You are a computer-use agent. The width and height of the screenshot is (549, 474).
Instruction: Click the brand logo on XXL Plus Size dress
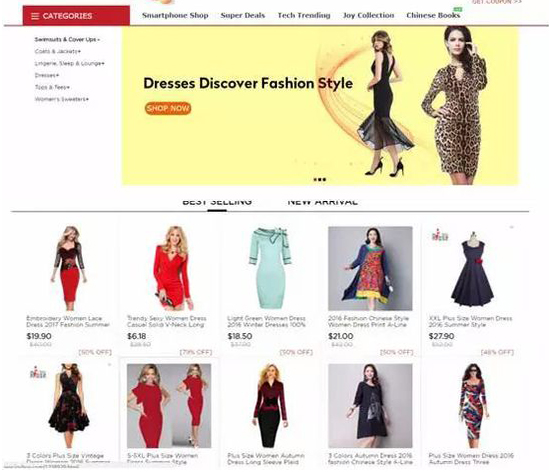[440, 235]
